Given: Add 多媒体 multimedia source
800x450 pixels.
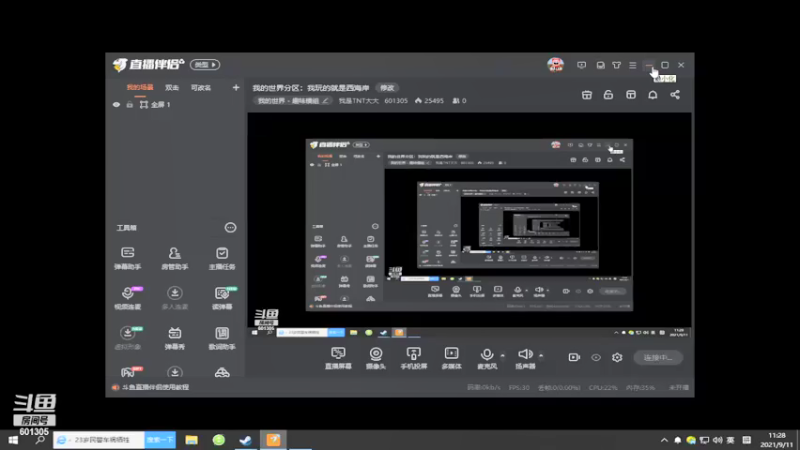Looking at the screenshot, I should 452,358.
